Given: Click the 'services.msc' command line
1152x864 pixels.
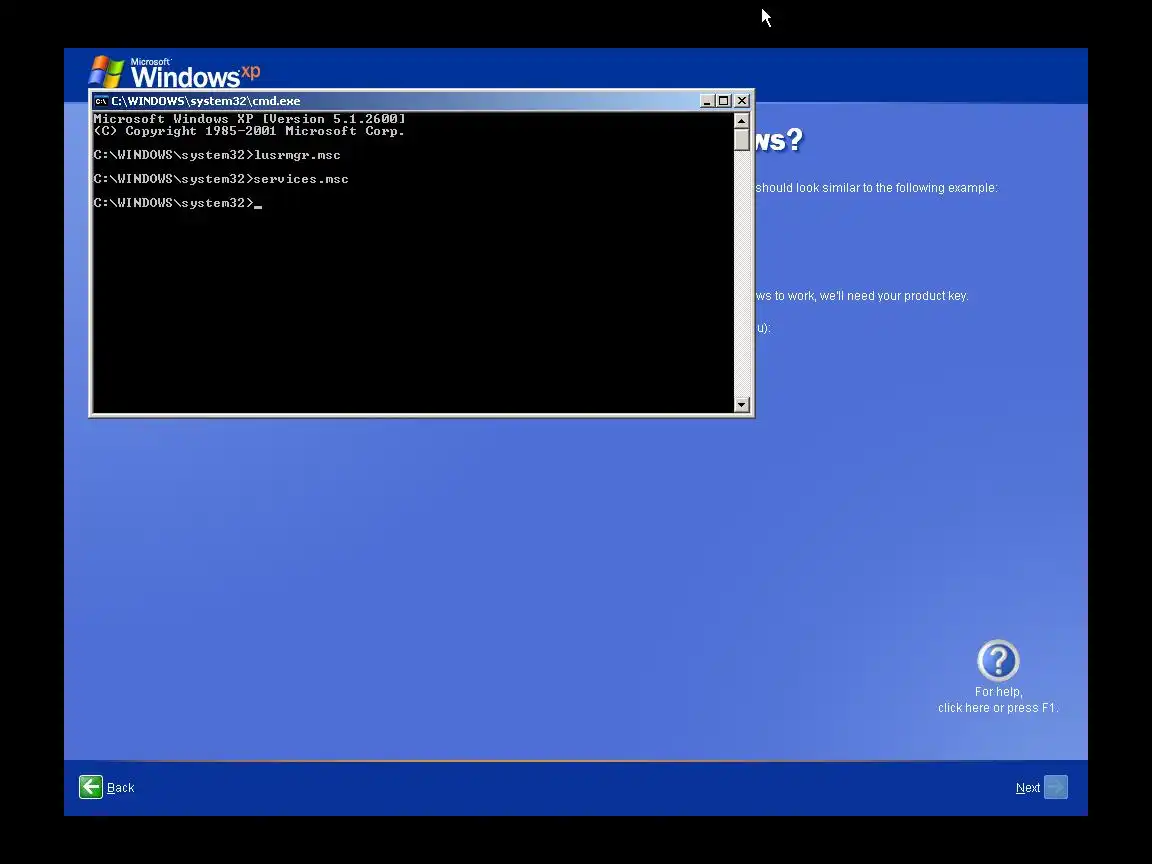Looking at the screenshot, I should coord(221,179).
